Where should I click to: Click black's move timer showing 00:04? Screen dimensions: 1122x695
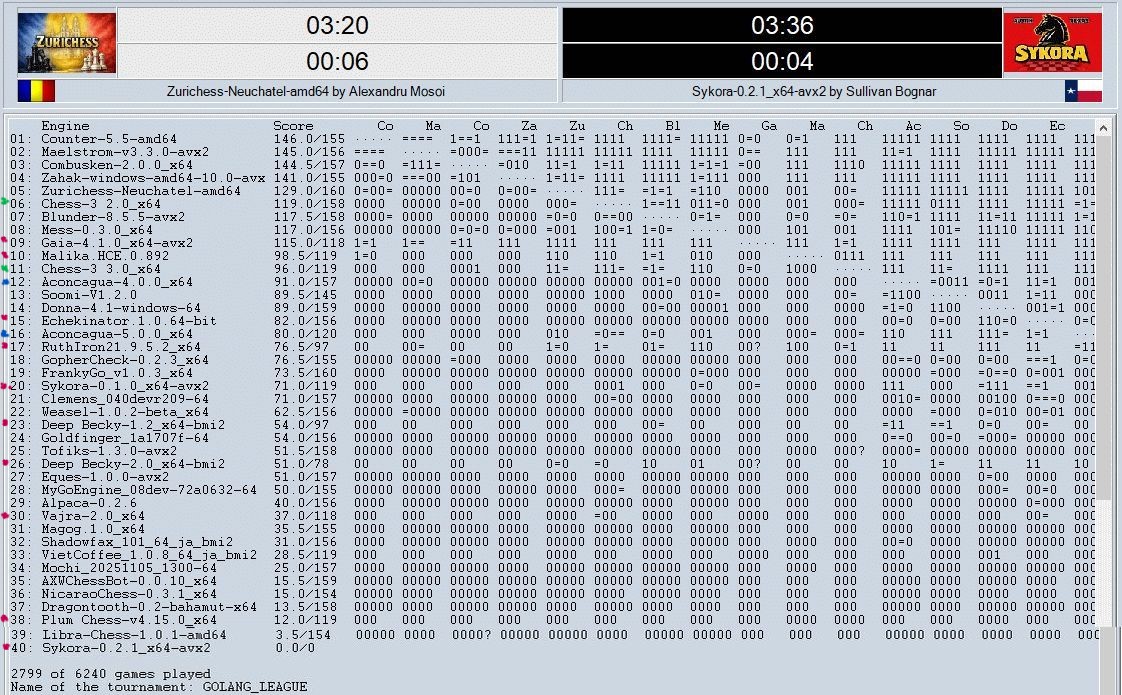pyautogui.click(x=782, y=62)
